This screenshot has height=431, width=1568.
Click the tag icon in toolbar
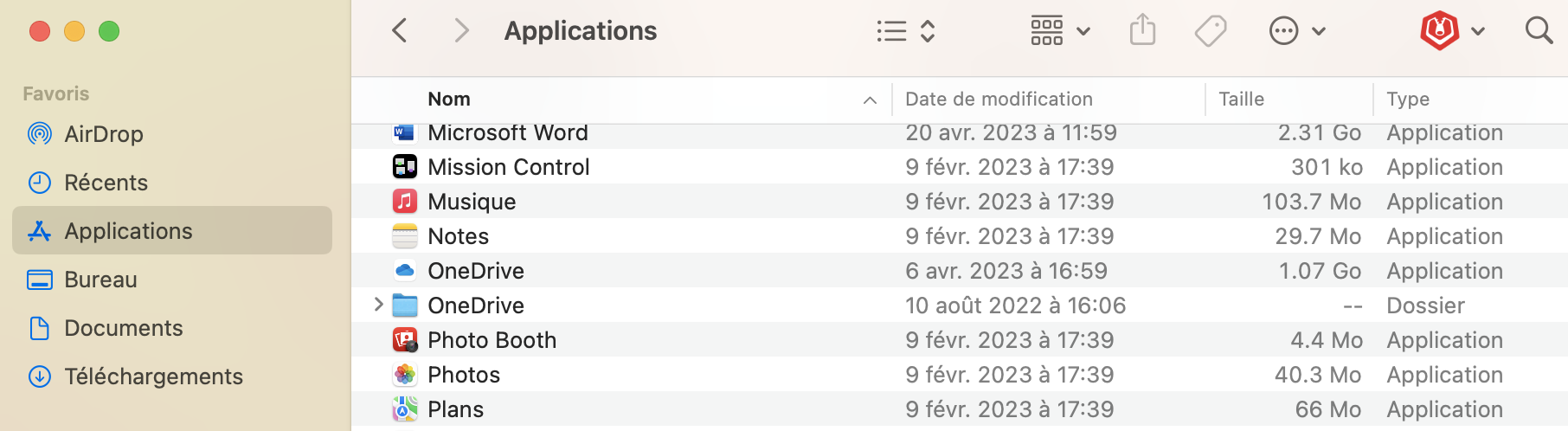coord(1210,31)
